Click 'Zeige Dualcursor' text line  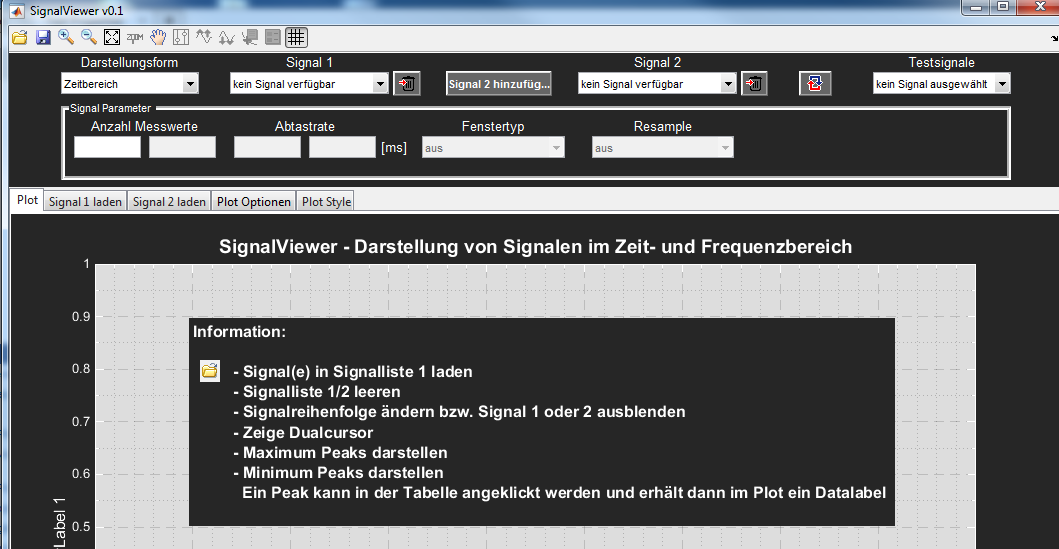[303, 432]
